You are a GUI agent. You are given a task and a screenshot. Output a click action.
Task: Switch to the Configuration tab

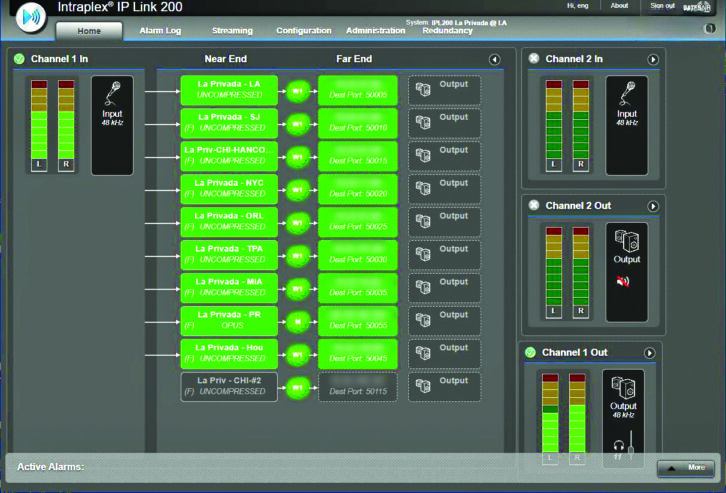pos(304,31)
